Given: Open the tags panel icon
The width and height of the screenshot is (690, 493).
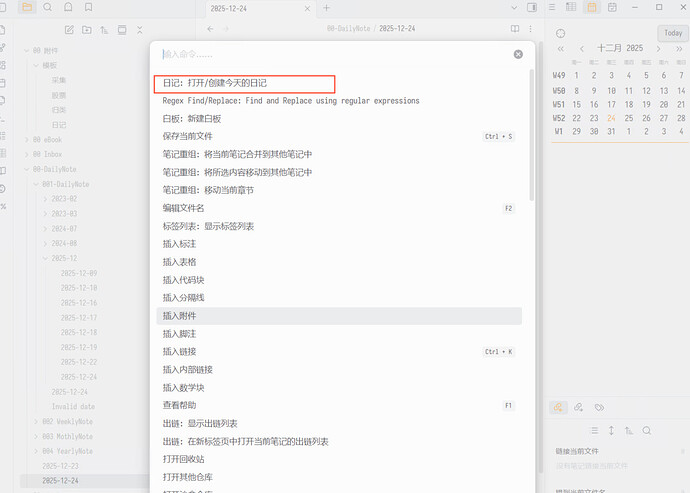Looking at the screenshot, I should 599,407.
